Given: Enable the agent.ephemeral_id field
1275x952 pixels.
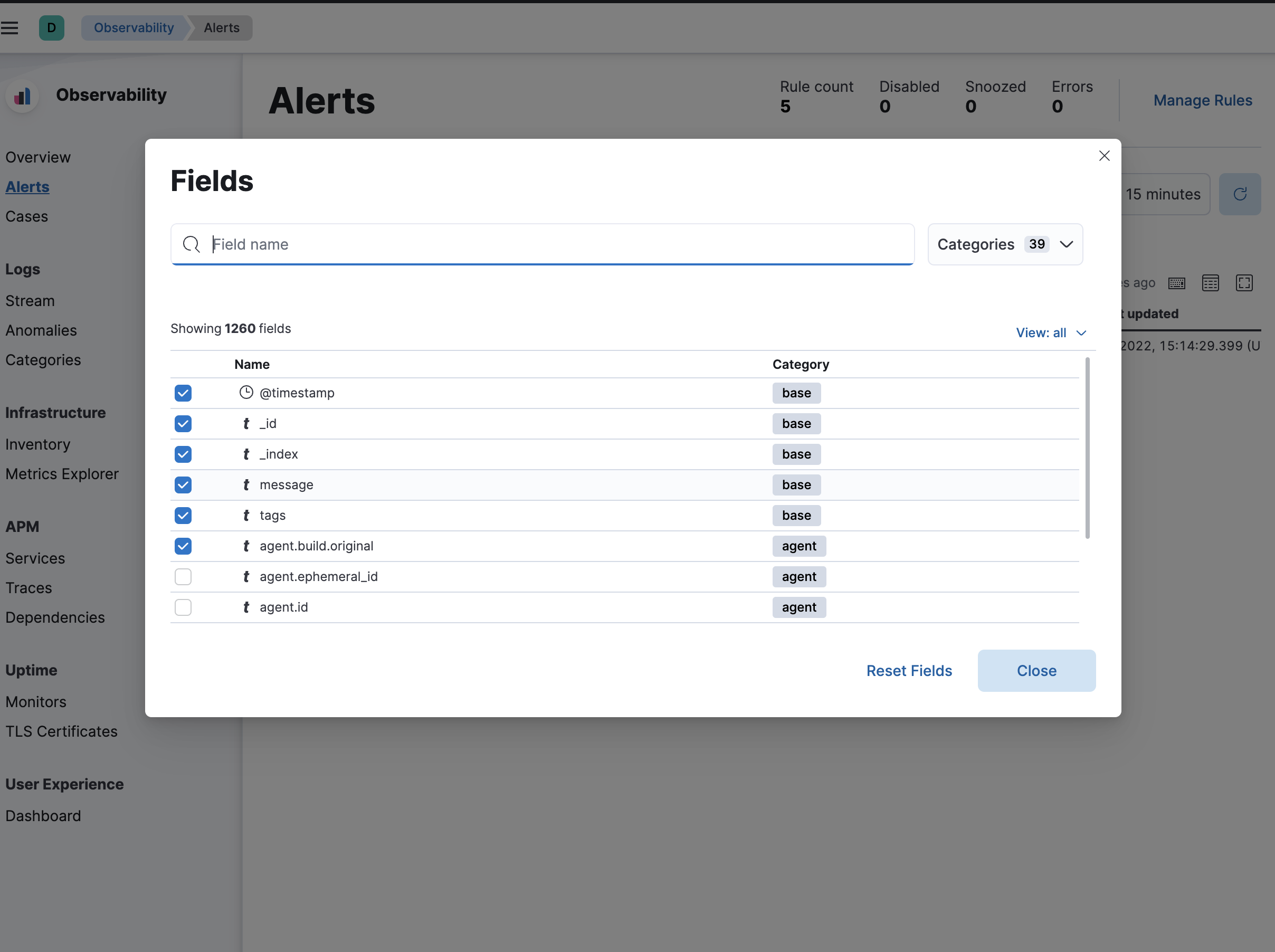Looking at the screenshot, I should pos(183,576).
